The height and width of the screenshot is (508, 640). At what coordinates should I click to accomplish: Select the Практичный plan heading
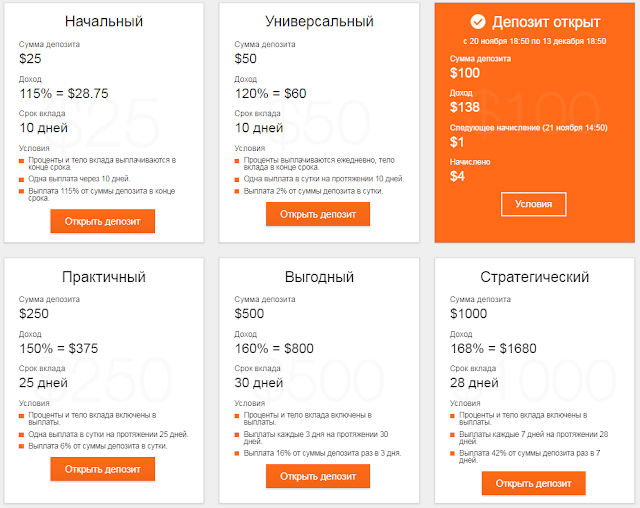pos(104,277)
